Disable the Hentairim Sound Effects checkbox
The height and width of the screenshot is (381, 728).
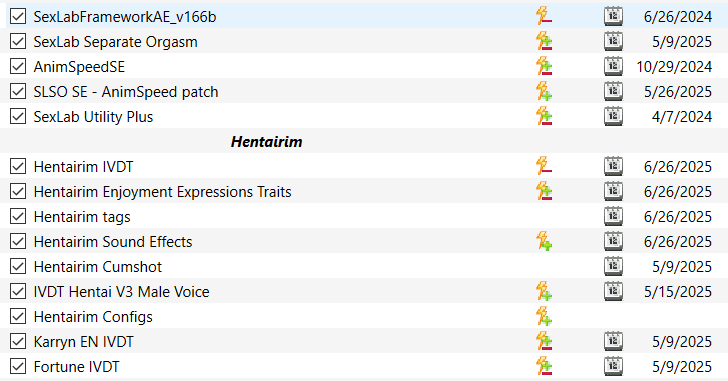coord(18,241)
